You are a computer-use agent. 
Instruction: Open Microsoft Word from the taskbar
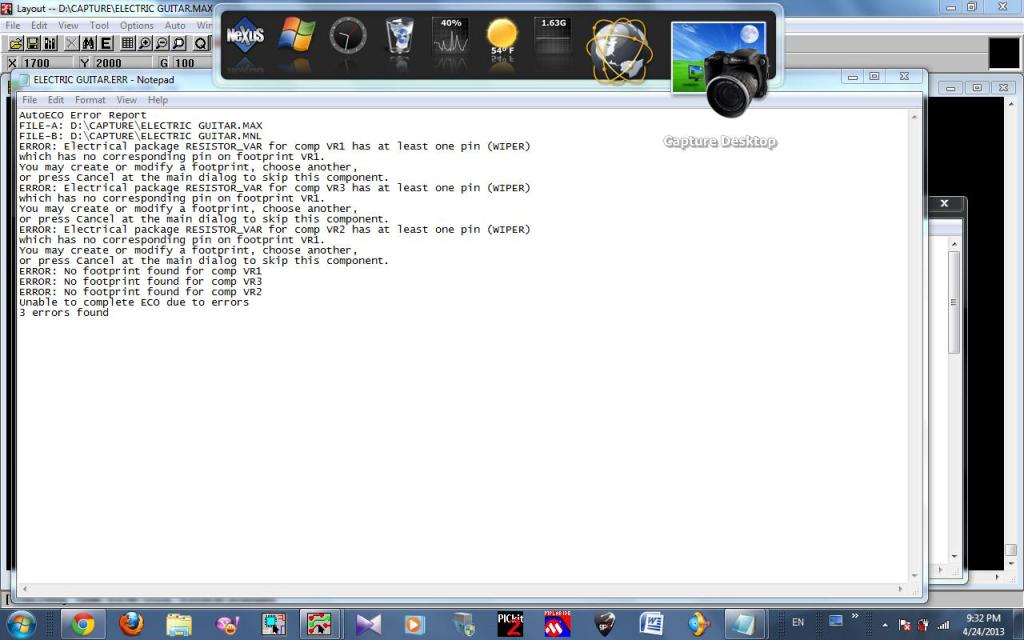pyautogui.click(x=651, y=624)
